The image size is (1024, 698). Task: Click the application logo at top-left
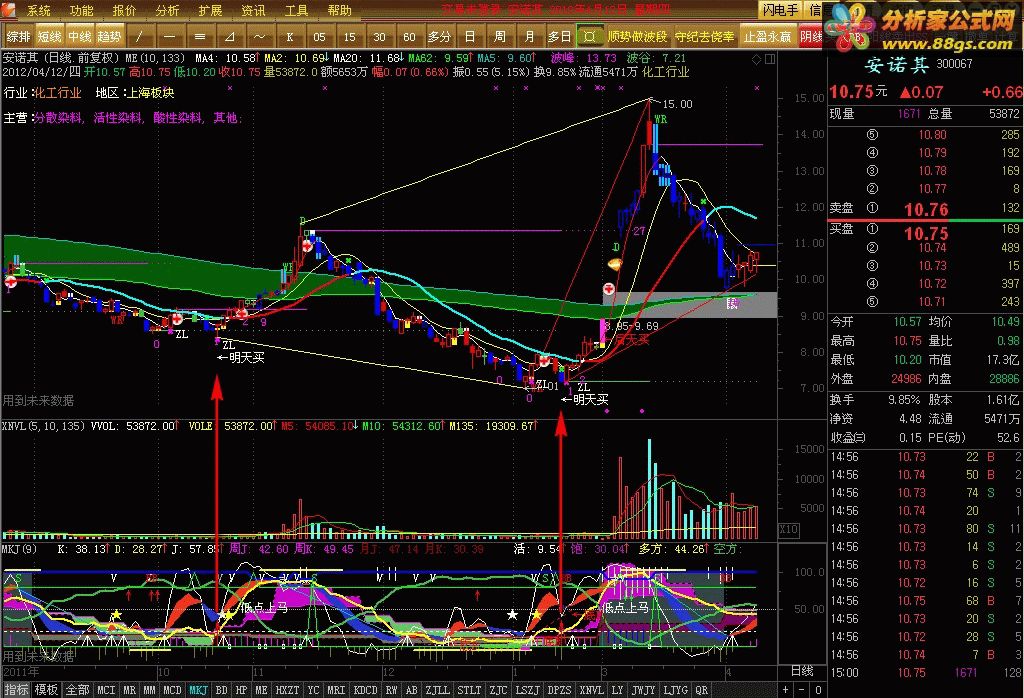coord(10,9)
